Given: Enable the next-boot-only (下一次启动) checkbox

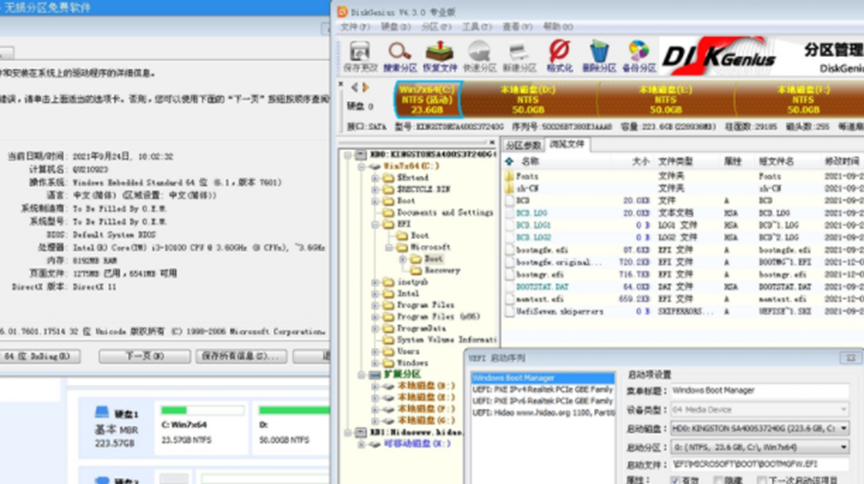Looking at the screenshot, I should 760,480.
